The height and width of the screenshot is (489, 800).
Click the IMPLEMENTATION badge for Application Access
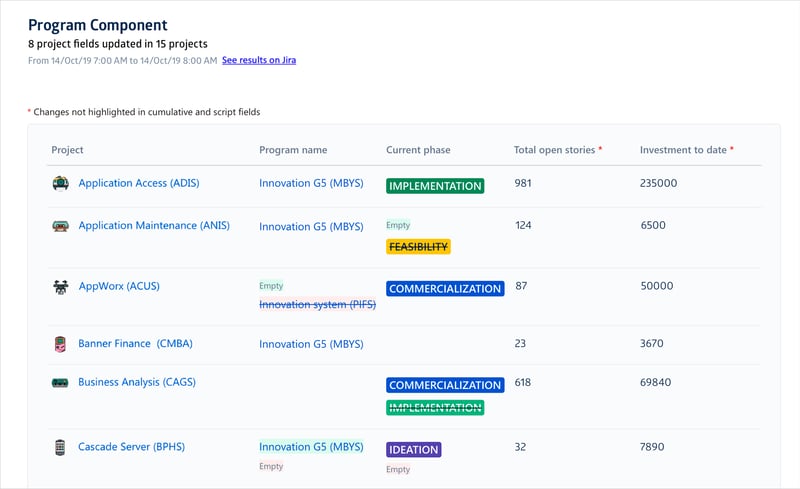pyautogui.click(x=435, y=186)
